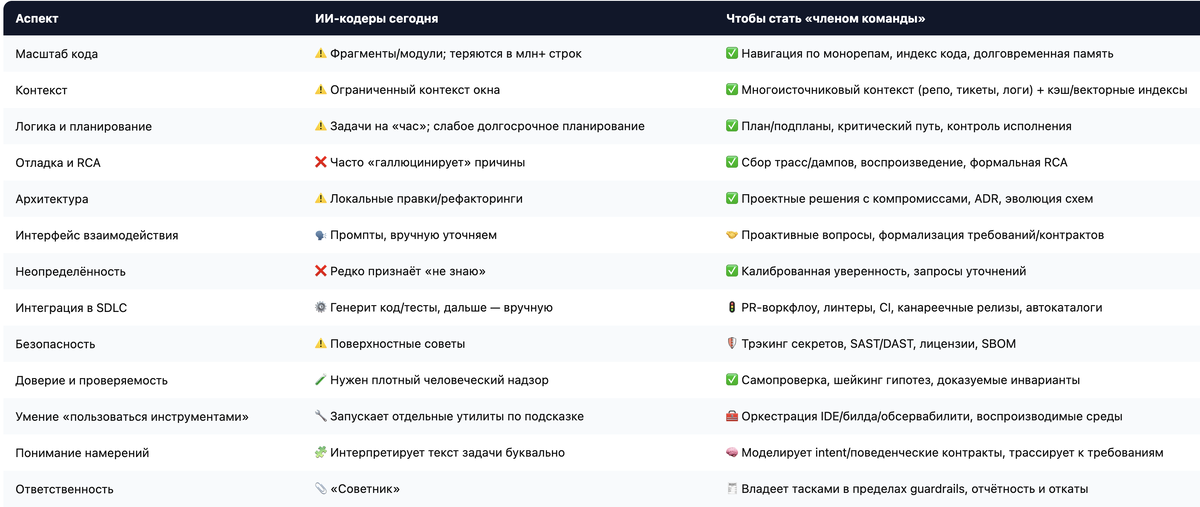Viewport: 1200px width, 507px height.
Task: Click the text «Генерит код/тесты, дальше — вручную»
Action: [x=442, y=308]
